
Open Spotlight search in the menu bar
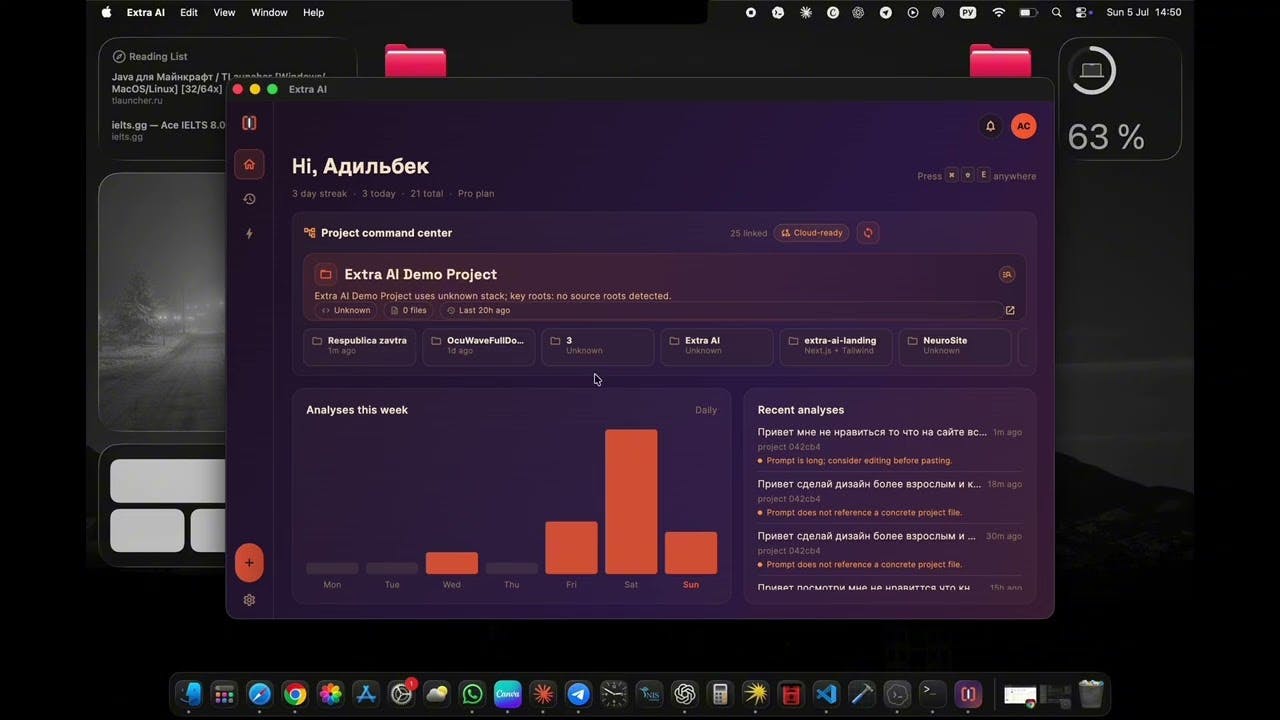point(1057,13)
